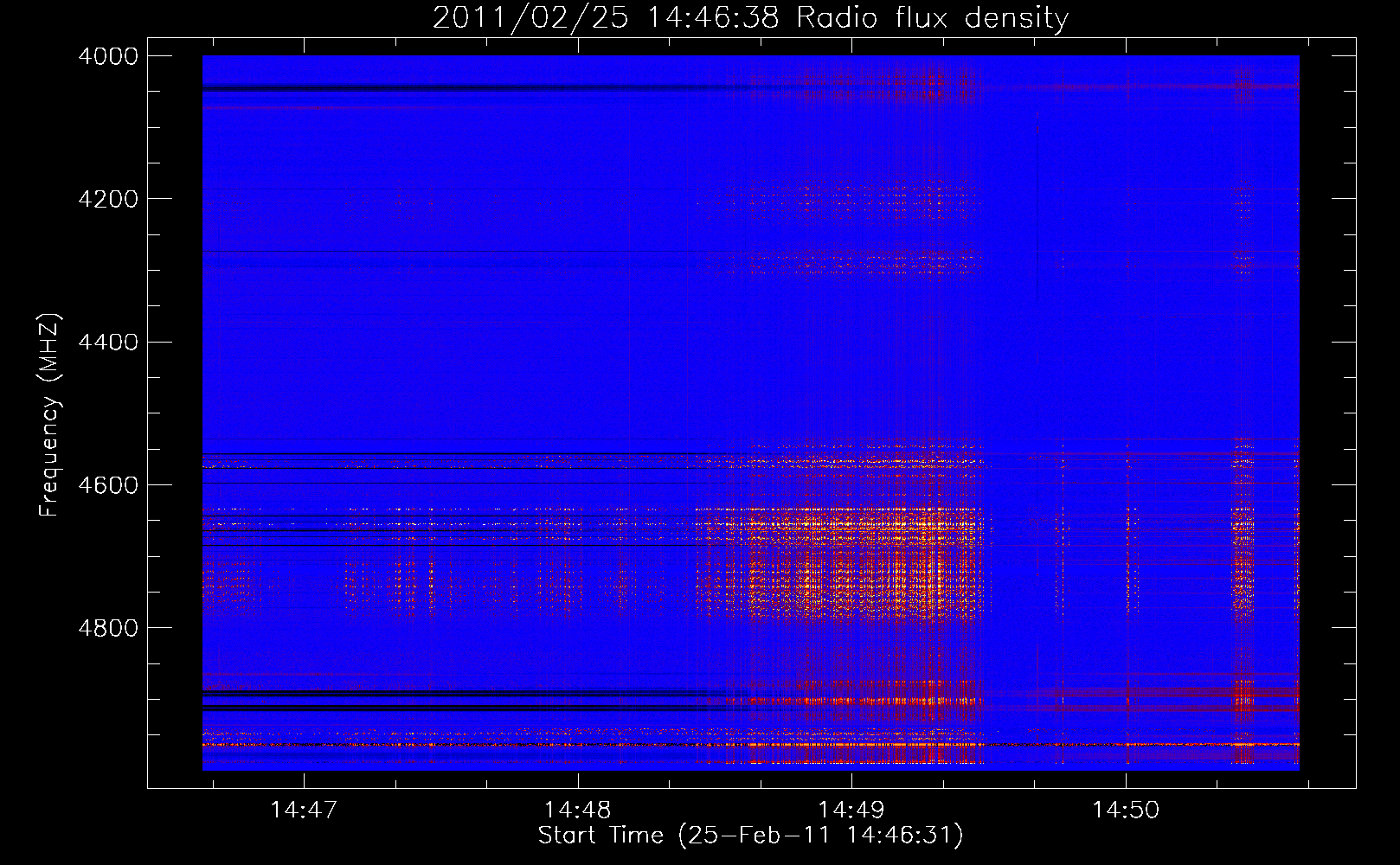Viewport: 1400px width, 865px height.
Task: Select the 4000 frequency tick label
Action: pos(108,56)
